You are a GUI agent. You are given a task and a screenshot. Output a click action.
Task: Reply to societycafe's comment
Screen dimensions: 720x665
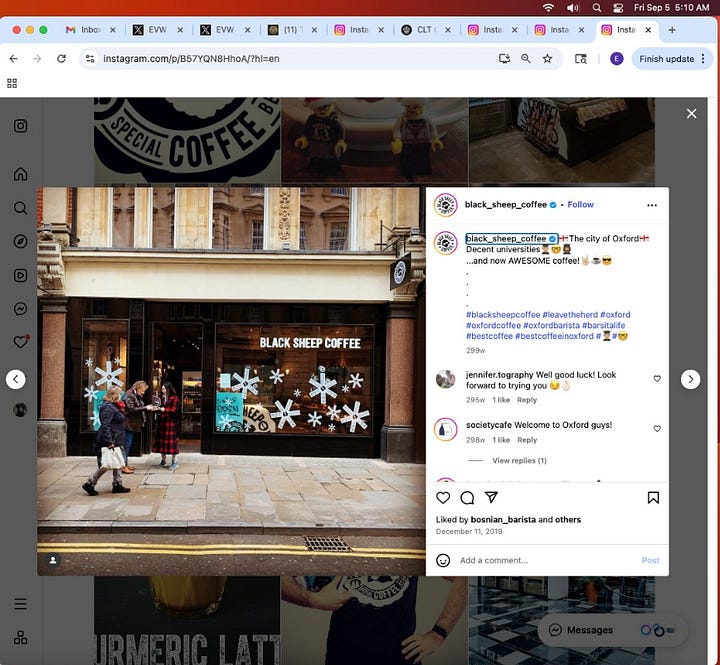[x=527, y=440]
